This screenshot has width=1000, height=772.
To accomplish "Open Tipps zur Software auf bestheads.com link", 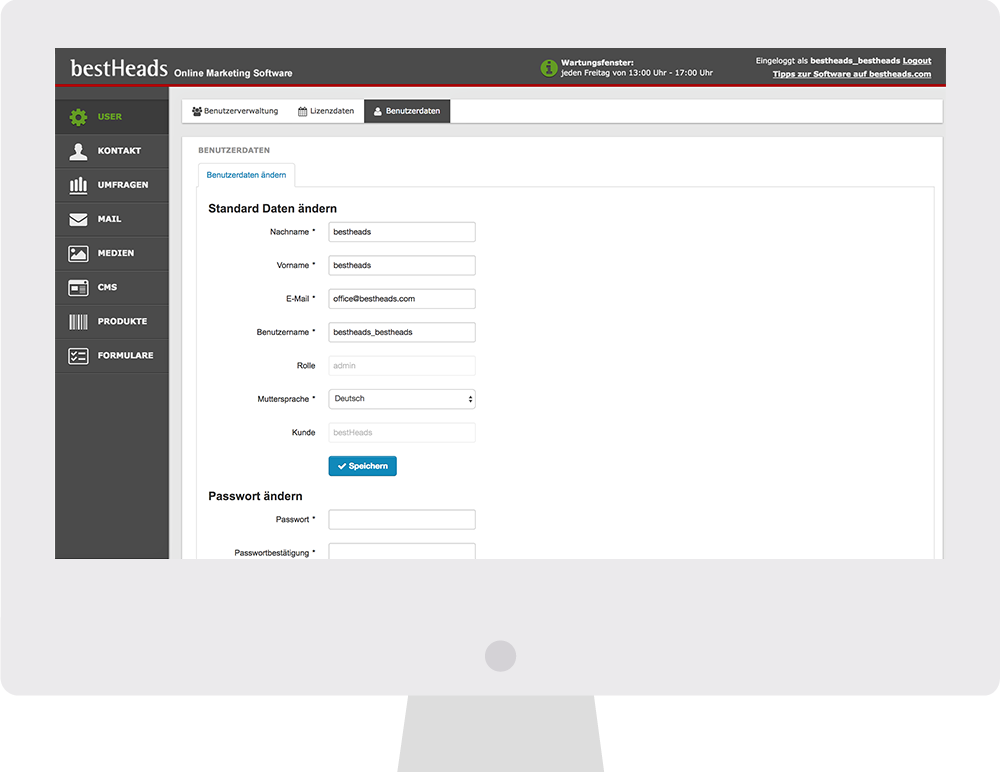I will point(852,75).
